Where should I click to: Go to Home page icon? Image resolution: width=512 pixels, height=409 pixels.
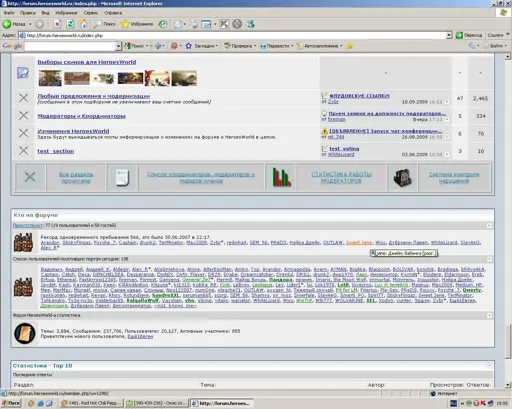83,24
